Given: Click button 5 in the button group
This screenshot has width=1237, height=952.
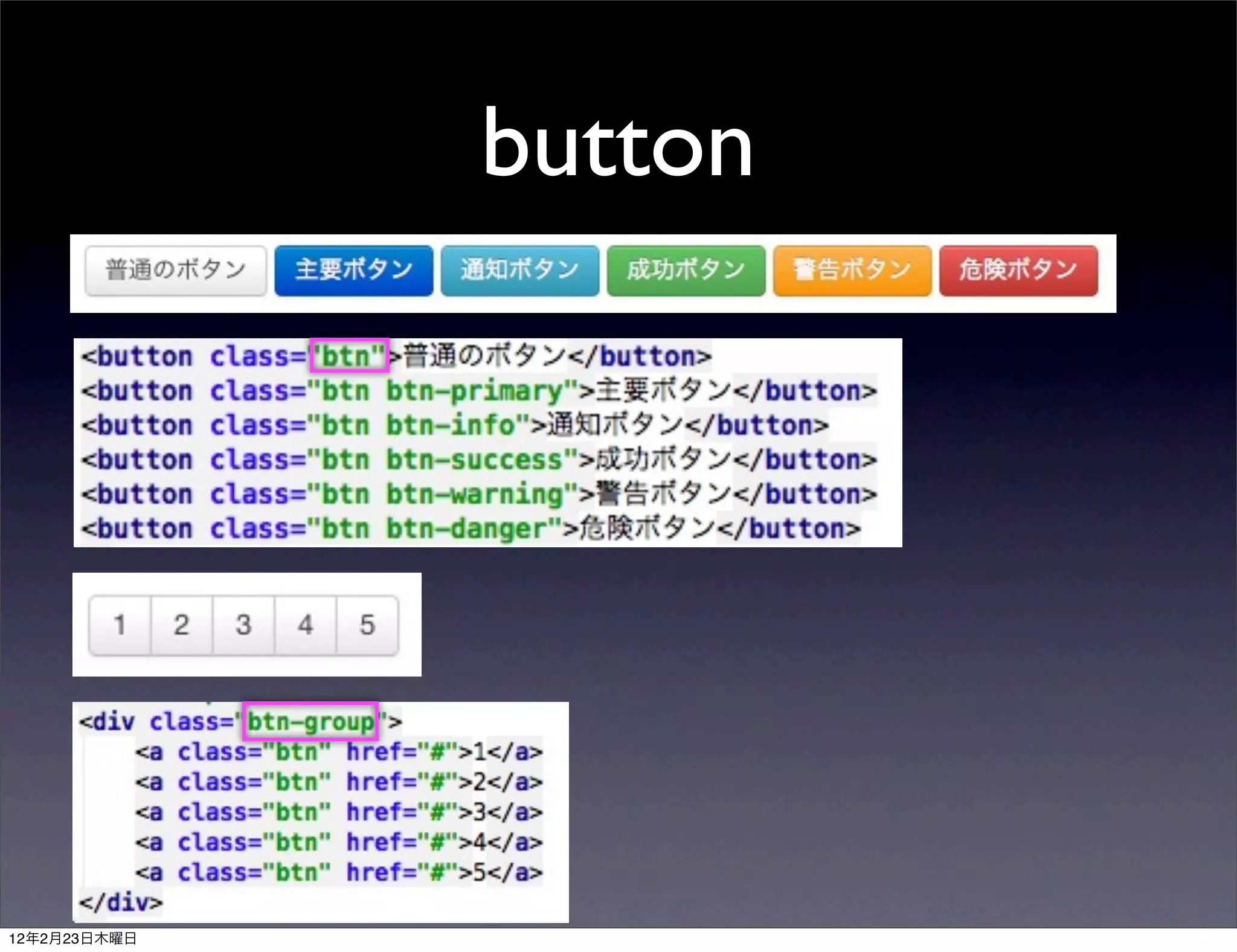Looking at the screenshot, I should tap(367, 625).
